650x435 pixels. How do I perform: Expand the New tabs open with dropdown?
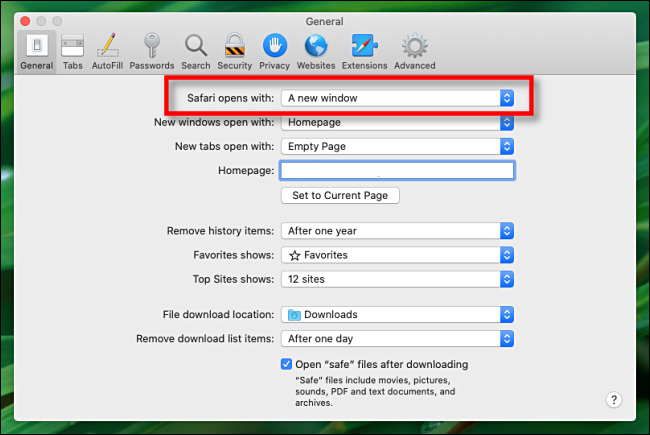coord(397,146)
